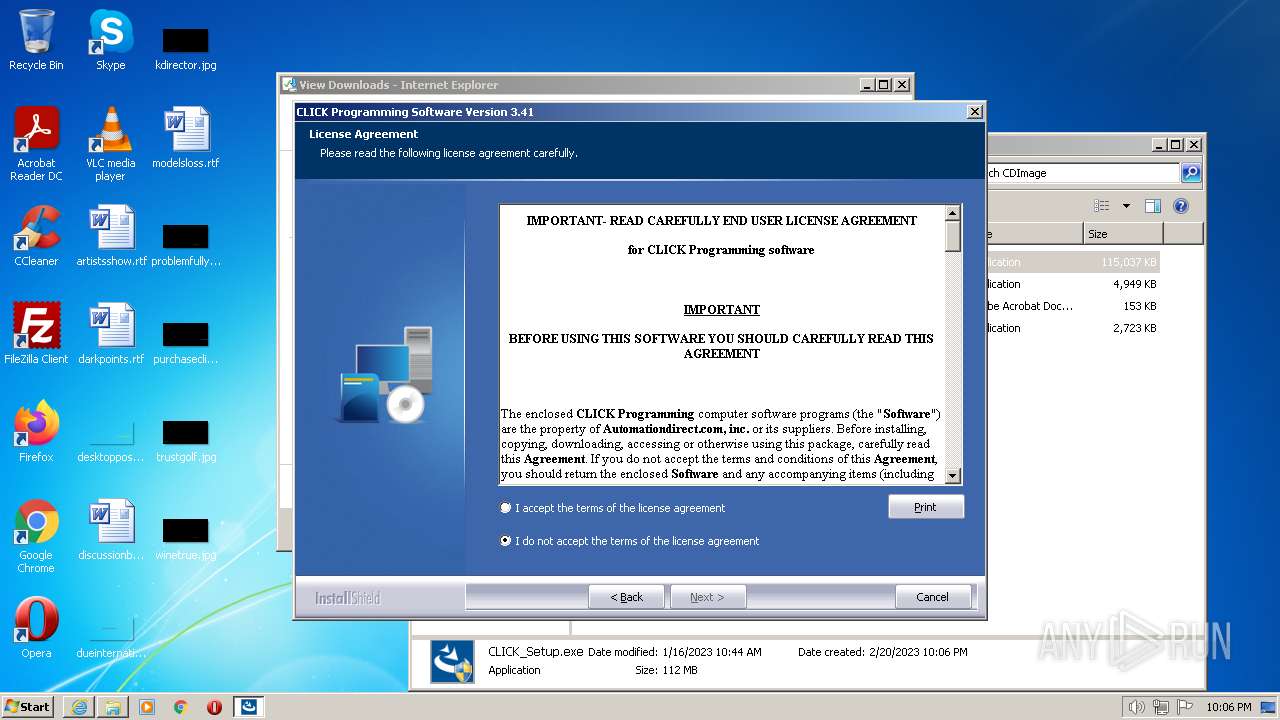Open the discussionb document icon
The height and width of the screenshot is (720, 1280).
(x=111, y=530)
